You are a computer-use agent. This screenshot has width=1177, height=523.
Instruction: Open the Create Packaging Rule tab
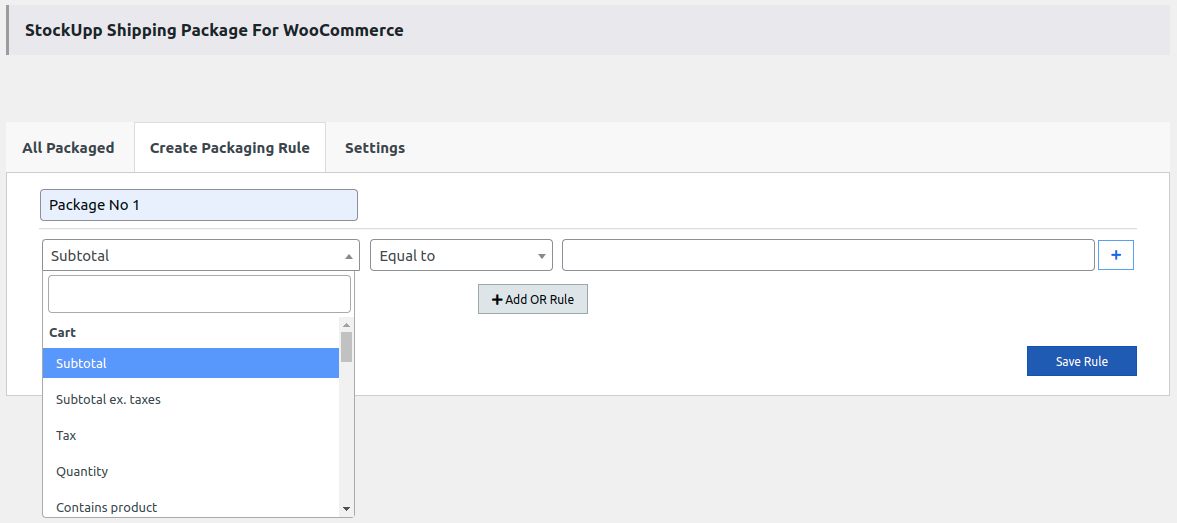(x=230, y=148)
